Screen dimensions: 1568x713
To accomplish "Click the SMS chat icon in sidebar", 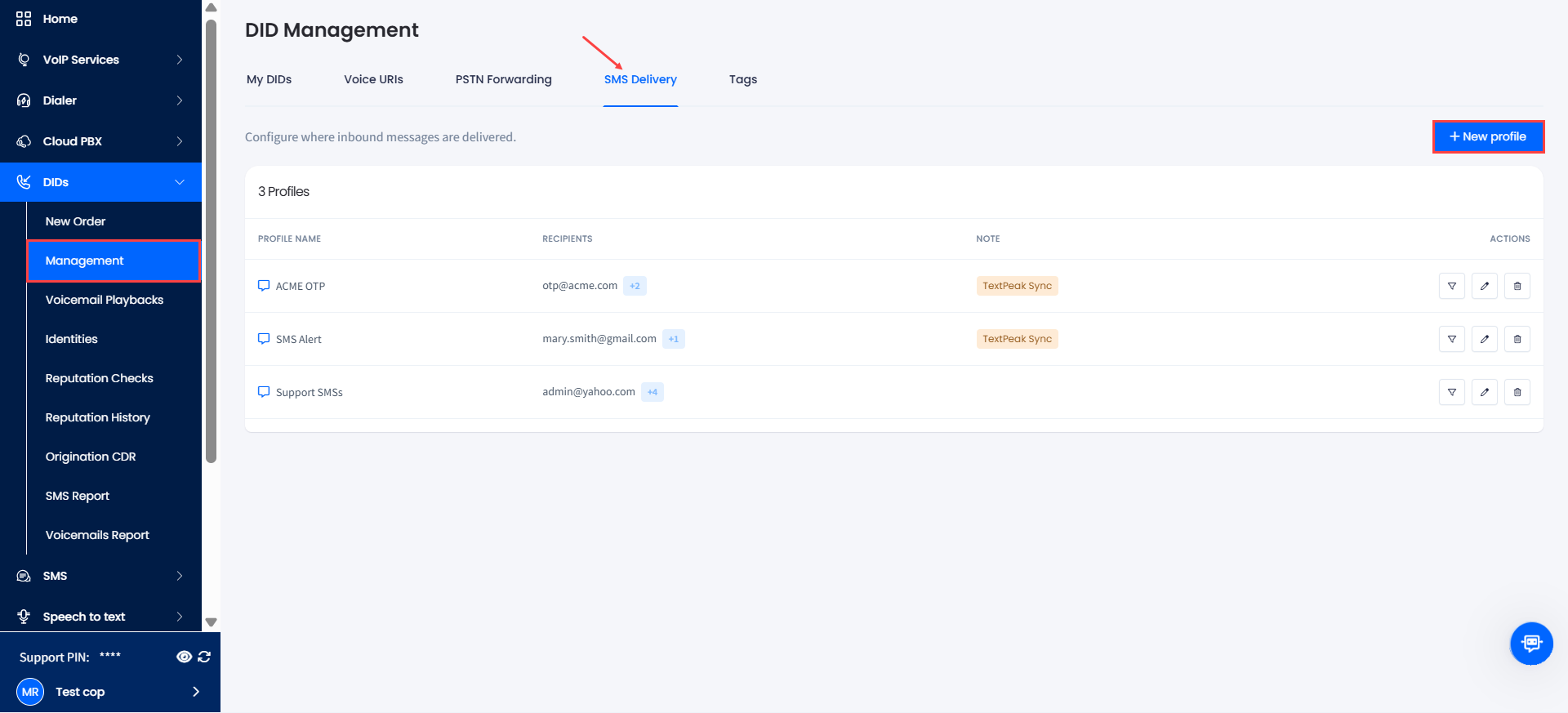I will (24, 576).
